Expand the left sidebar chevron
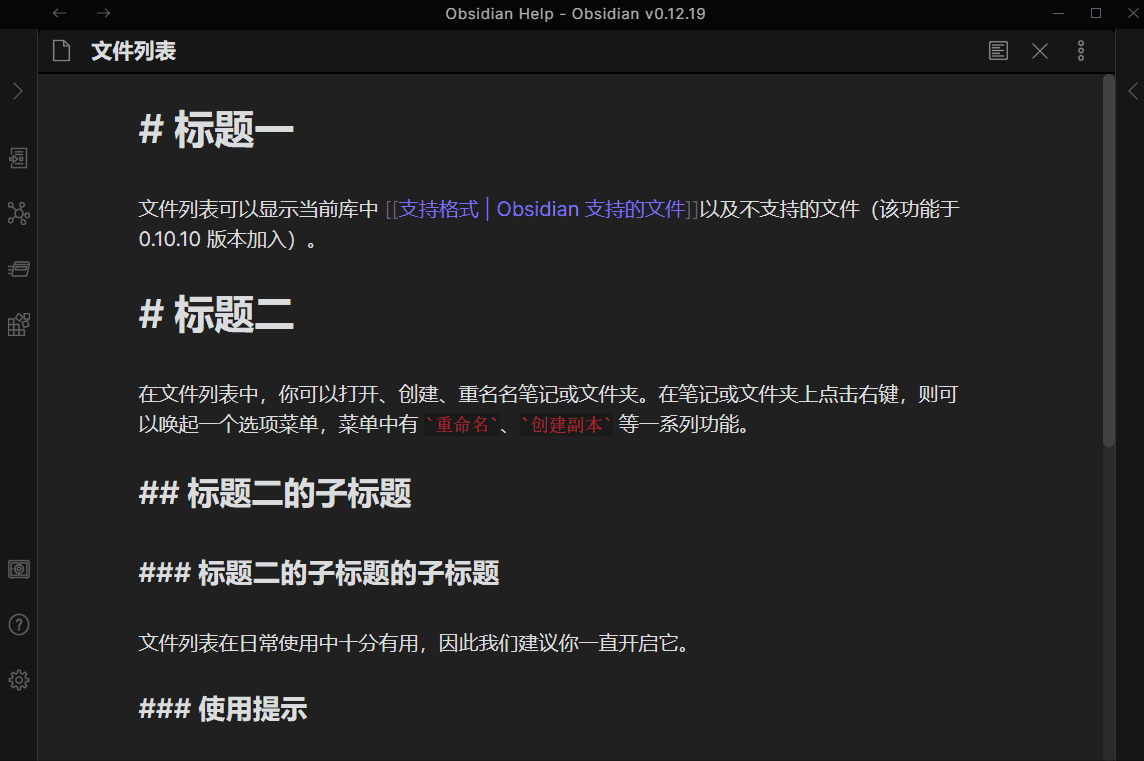 [x=18, y=91]
